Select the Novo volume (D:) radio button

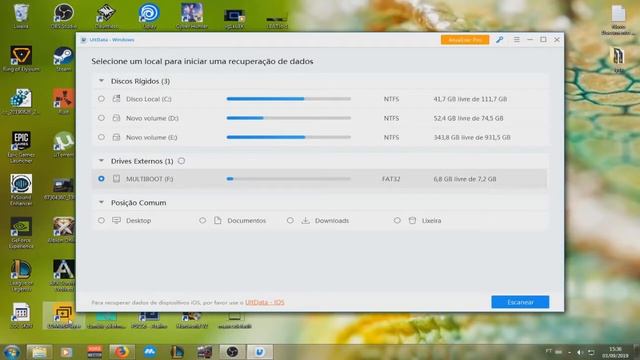point(101,118)
